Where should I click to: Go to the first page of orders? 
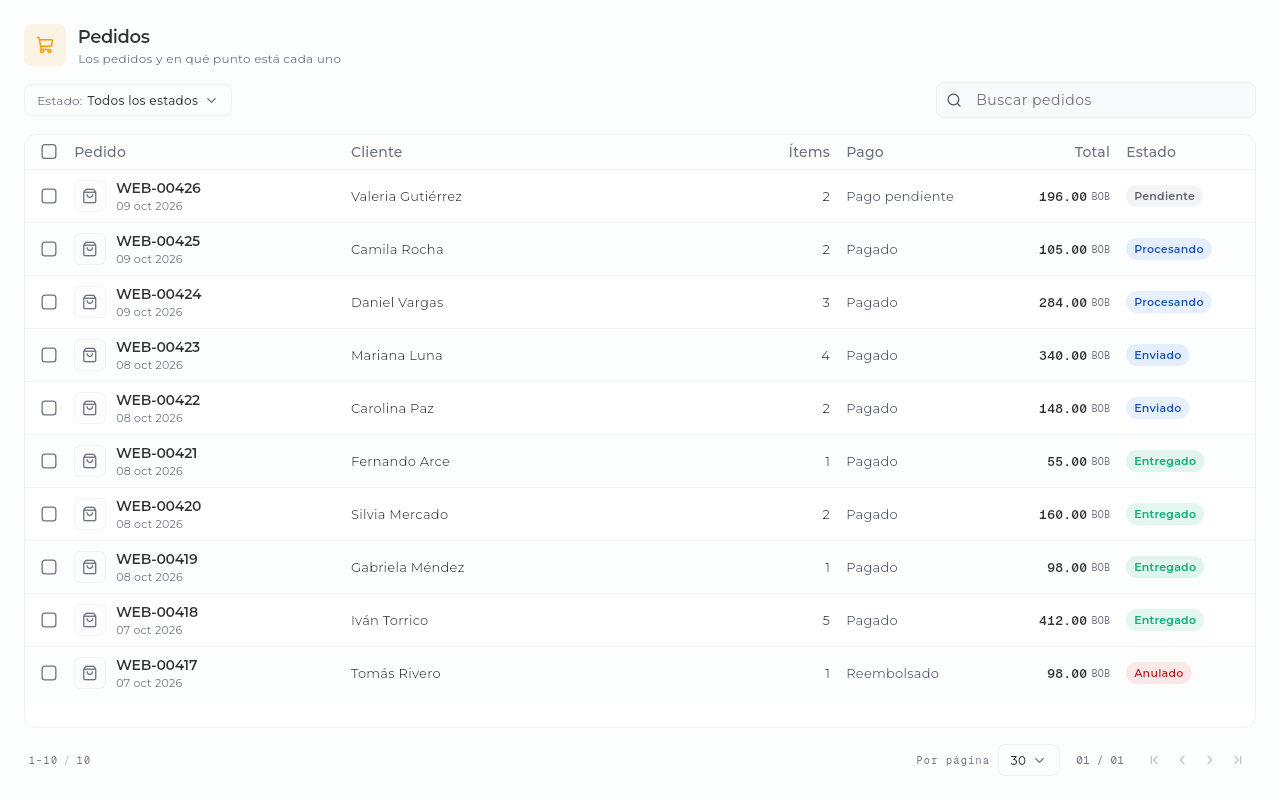click(x=1154, y=760)
